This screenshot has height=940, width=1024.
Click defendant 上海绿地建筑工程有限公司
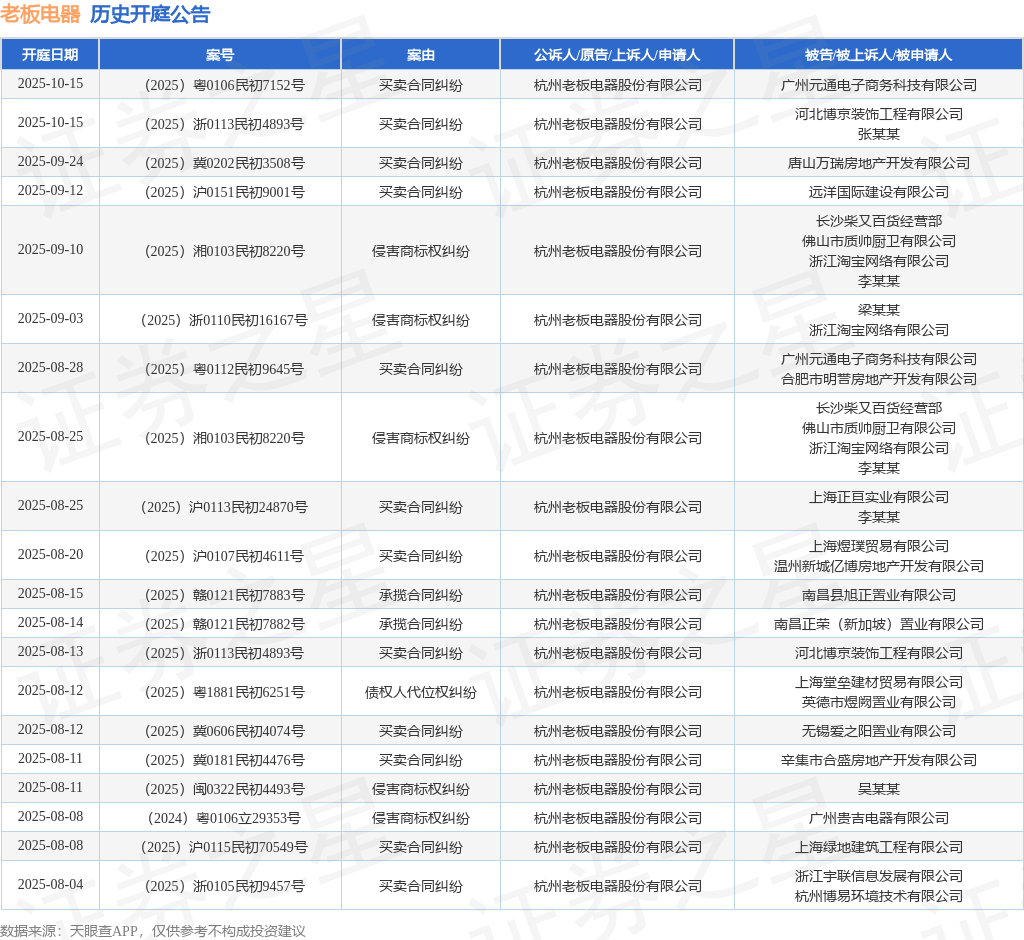click(878, 847)
